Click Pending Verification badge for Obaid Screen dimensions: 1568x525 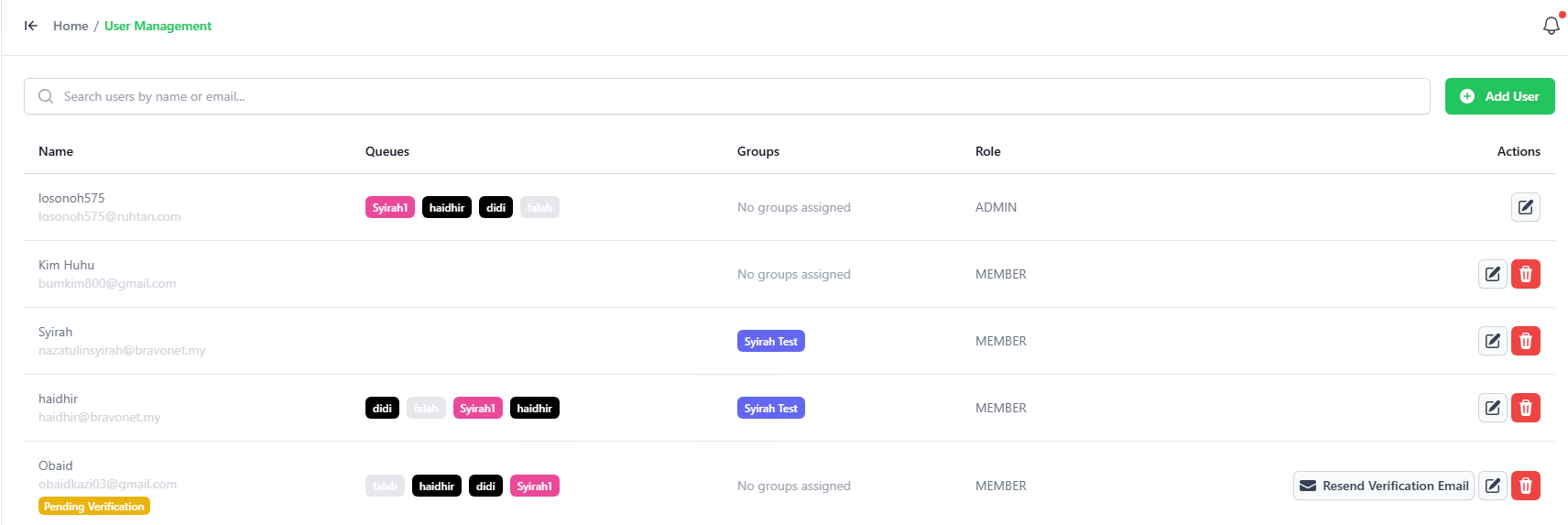94,506
